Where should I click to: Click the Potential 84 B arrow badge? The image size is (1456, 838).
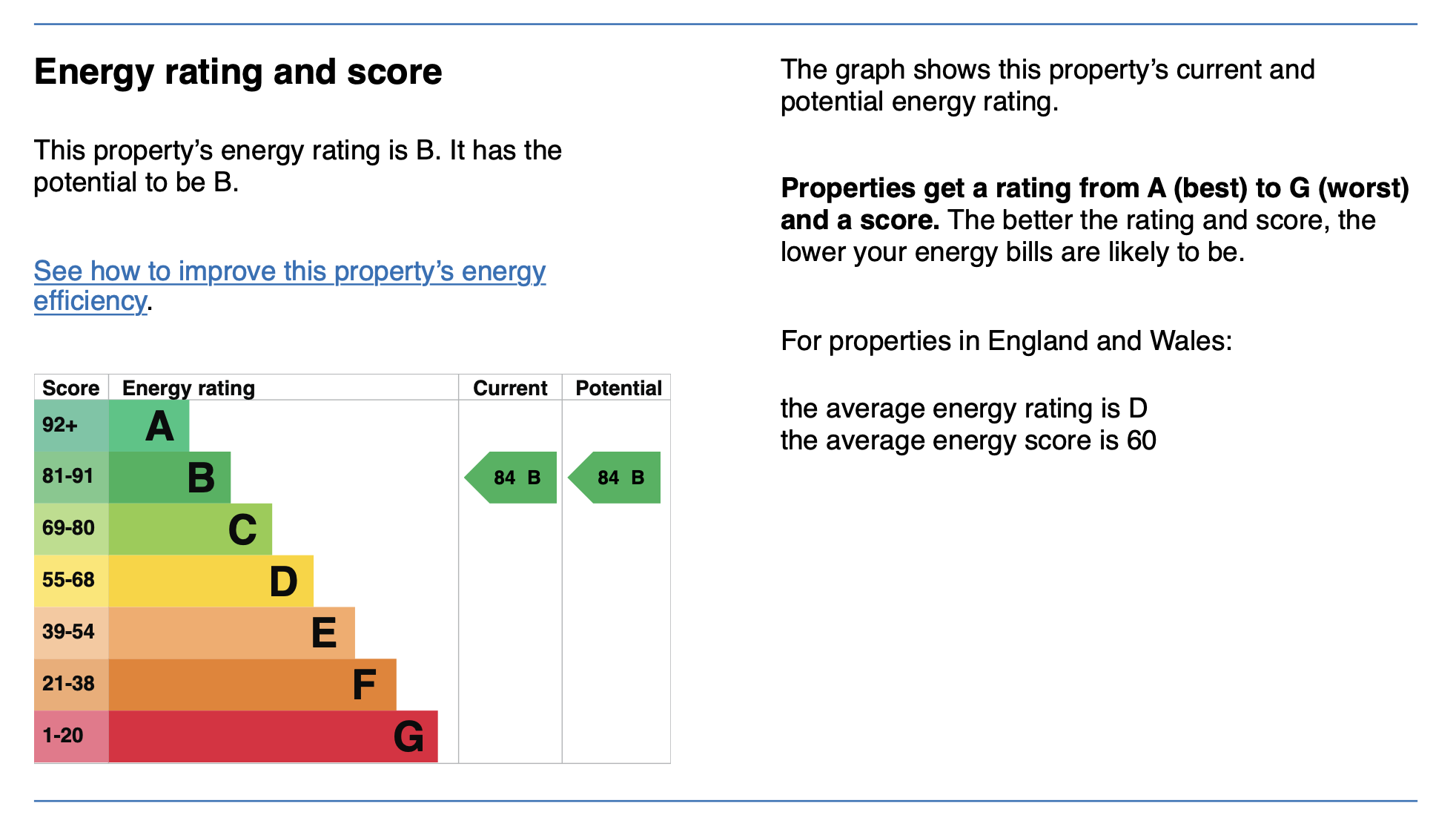[615, 478]
